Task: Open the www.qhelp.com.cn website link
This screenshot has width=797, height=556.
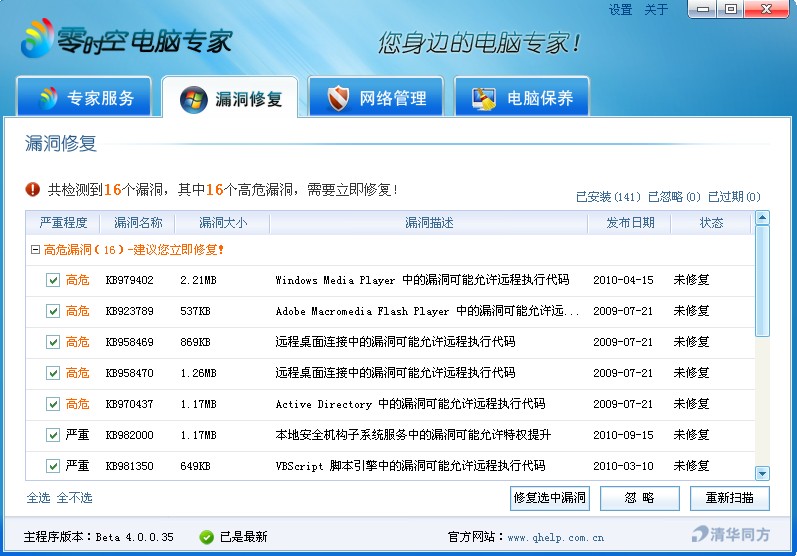Action: (556, 538)
